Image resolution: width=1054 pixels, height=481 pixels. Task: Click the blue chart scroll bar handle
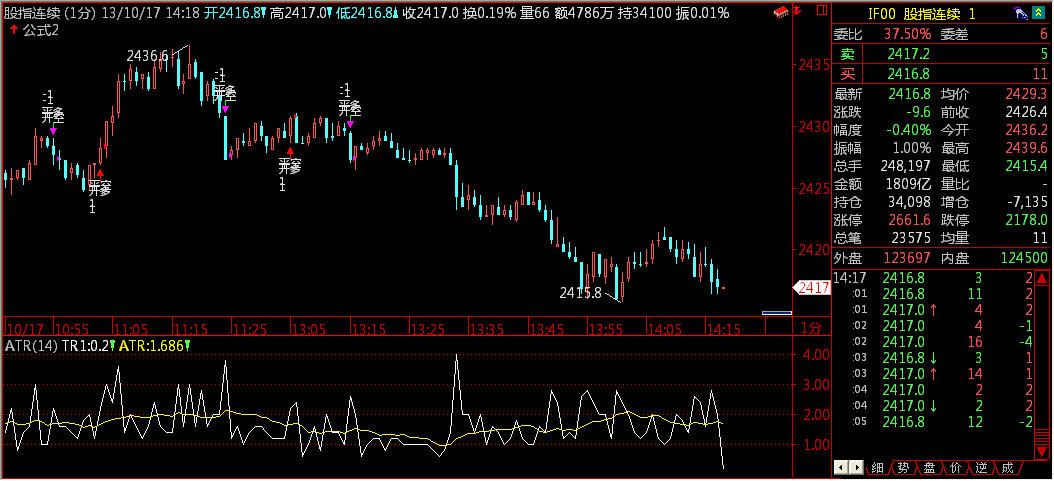point(777,313)
